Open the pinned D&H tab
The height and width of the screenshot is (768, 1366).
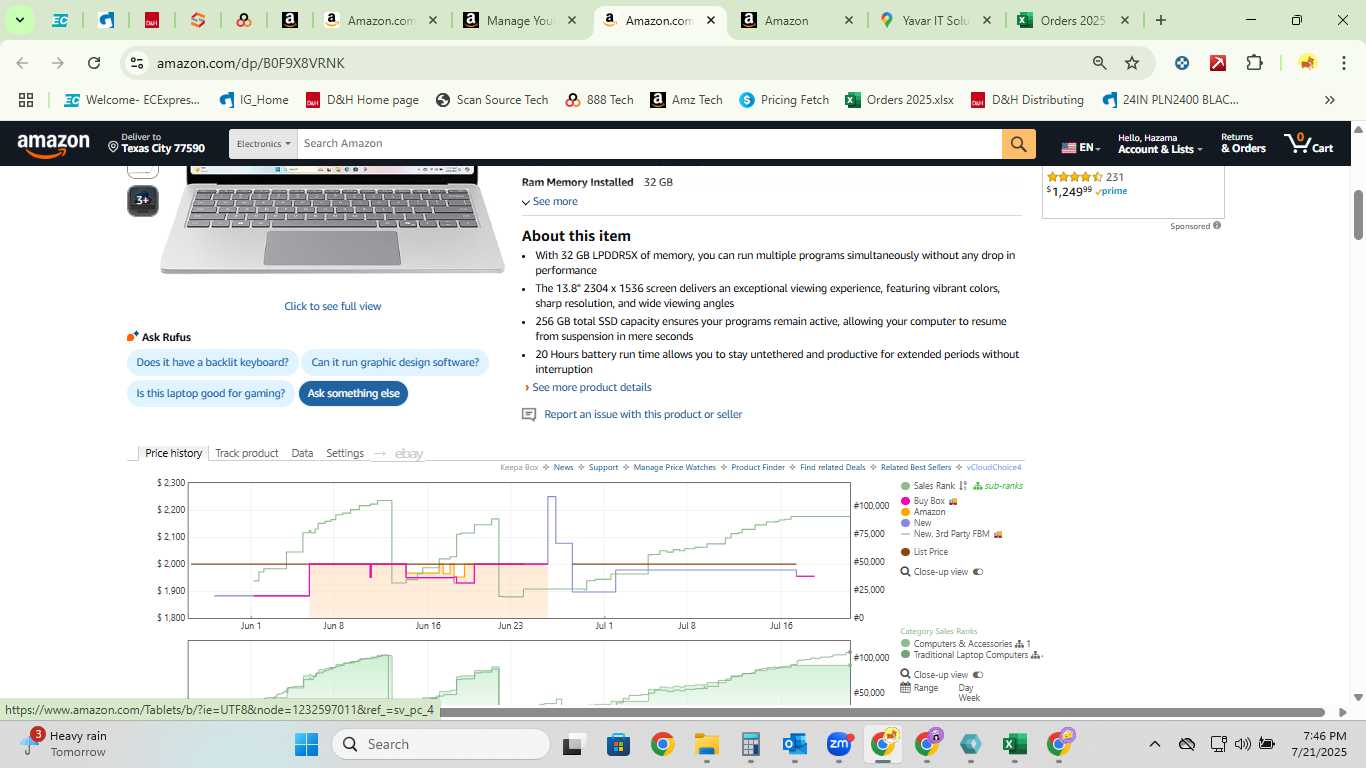(152, 20)
